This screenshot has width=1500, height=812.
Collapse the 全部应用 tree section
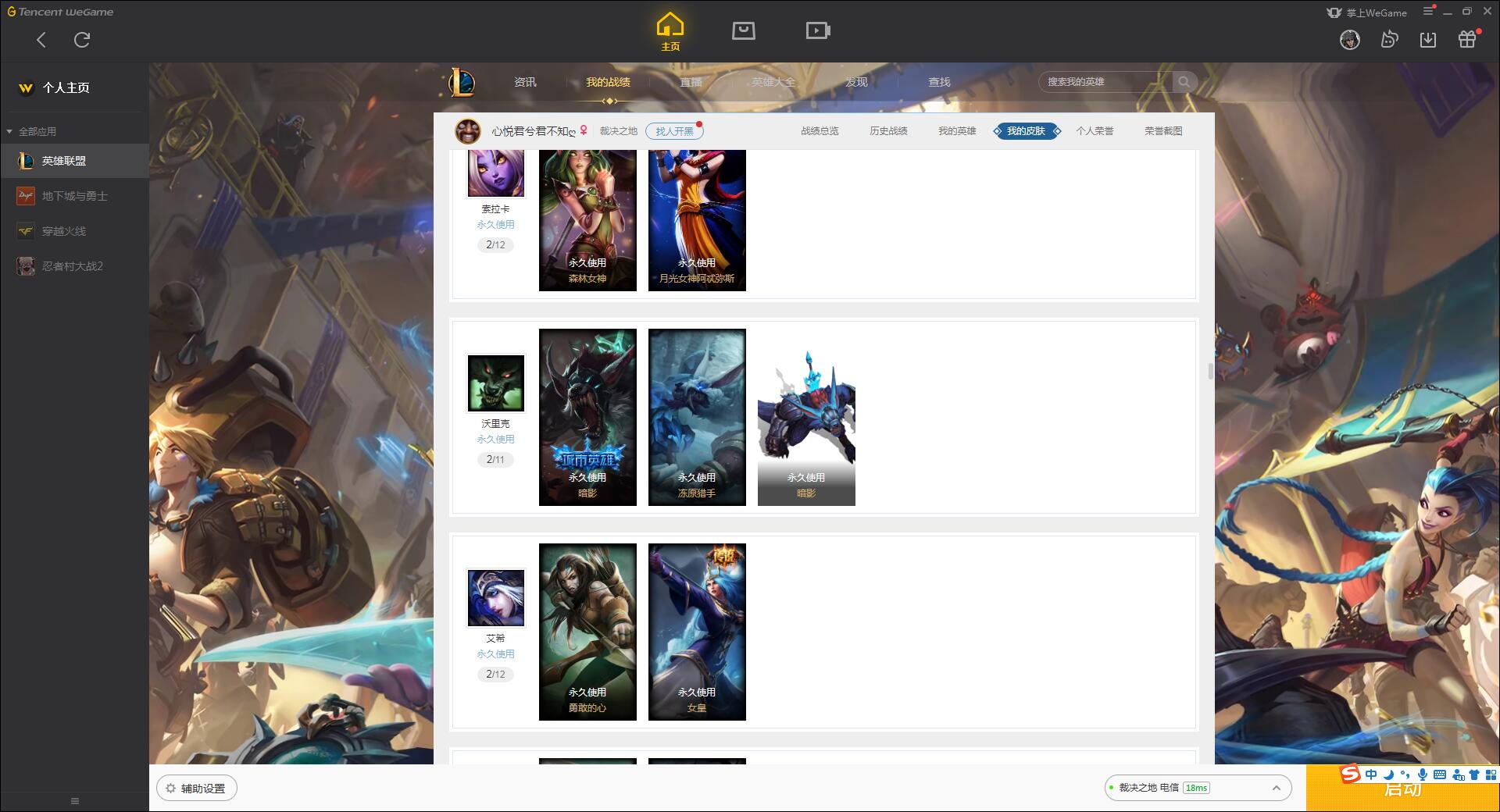10,131
